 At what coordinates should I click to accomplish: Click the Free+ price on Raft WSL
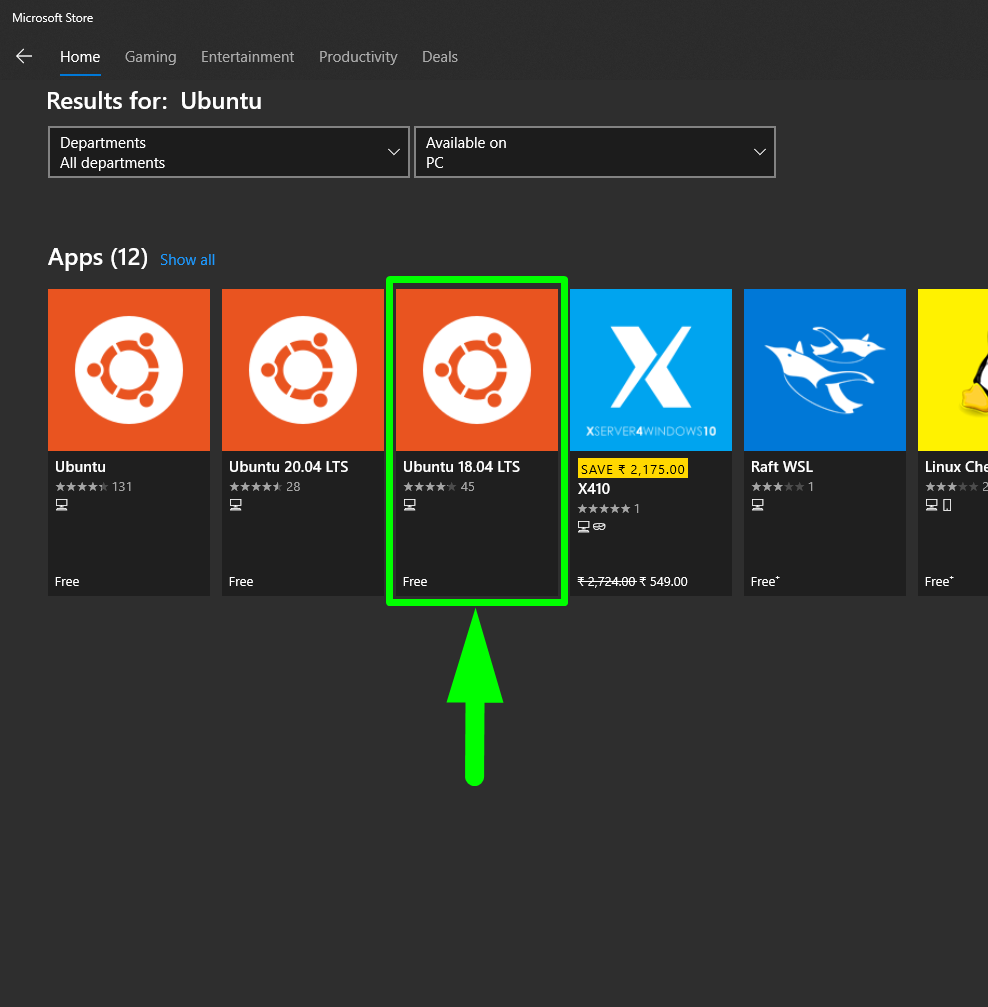765,581
